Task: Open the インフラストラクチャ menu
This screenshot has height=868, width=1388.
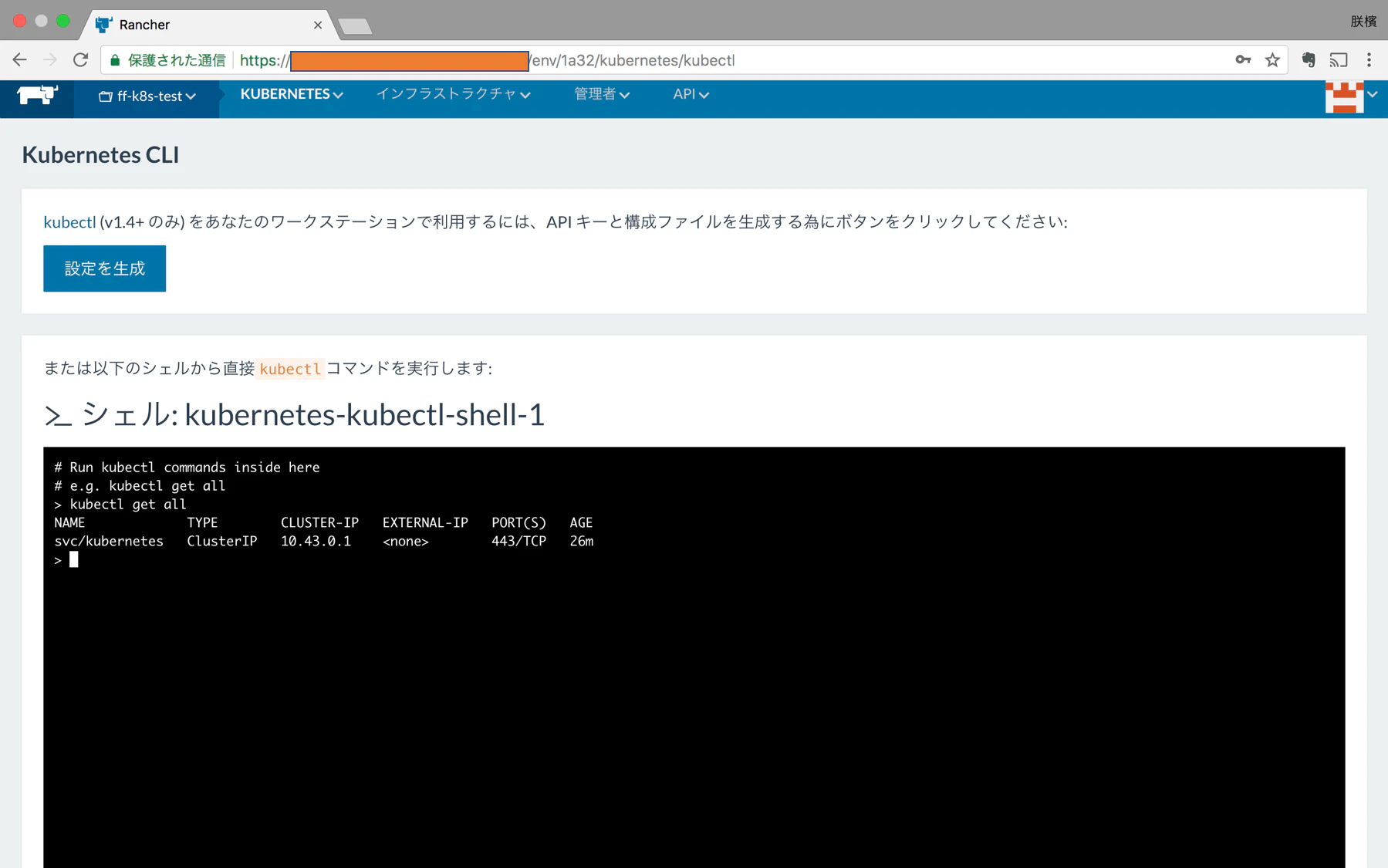Action: [x=453, y=94]
